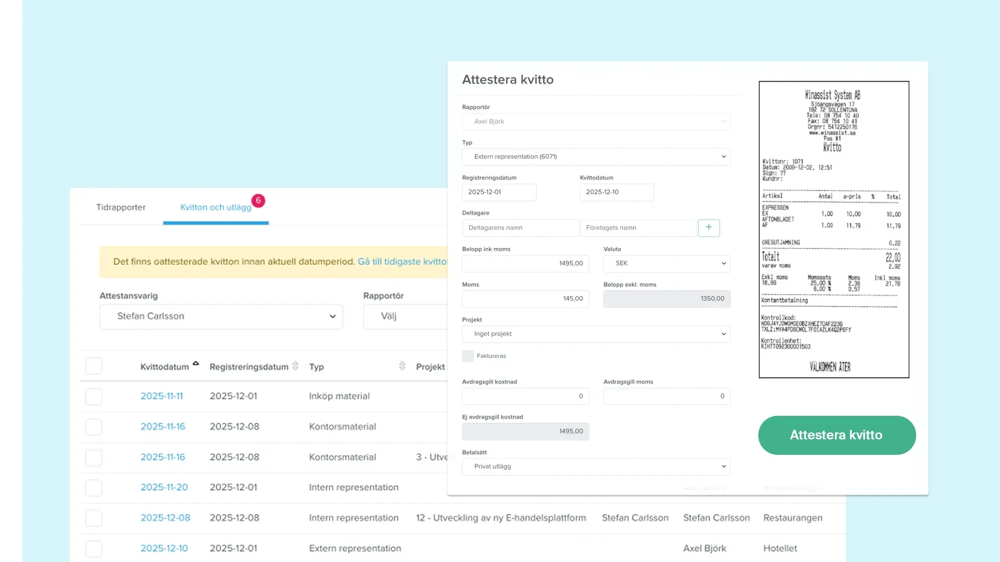Sort by Registreringsdatum column
The width and height of the screenshot is (1000, 562).
(295, 367)
